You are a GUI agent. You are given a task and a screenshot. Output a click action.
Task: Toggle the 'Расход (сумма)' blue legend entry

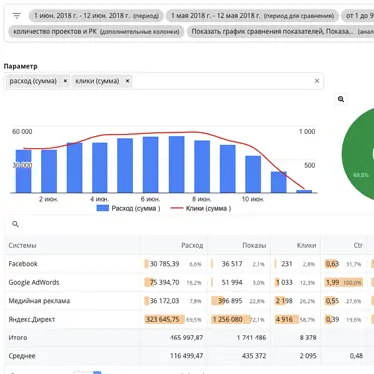[128, 208]
